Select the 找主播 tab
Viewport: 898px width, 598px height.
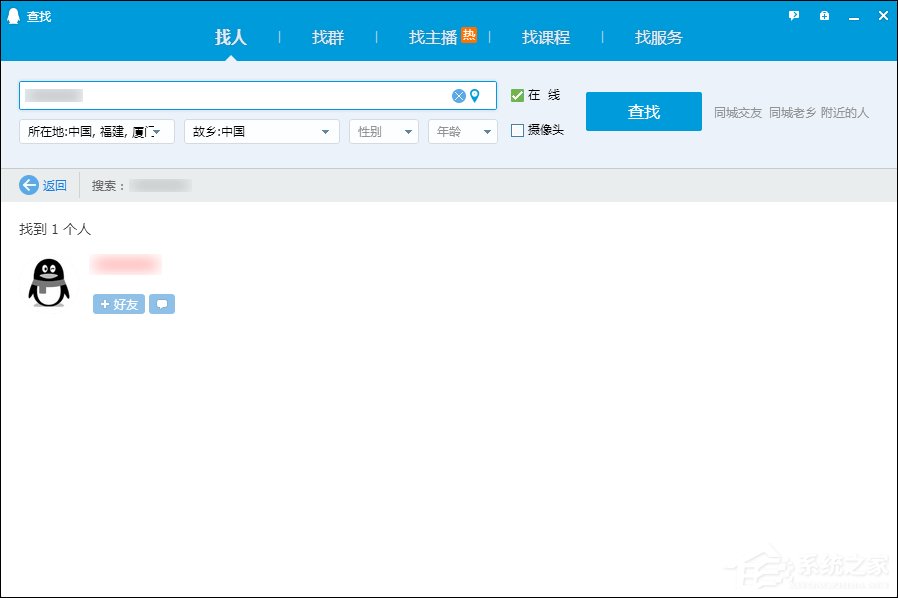(433, 37)
